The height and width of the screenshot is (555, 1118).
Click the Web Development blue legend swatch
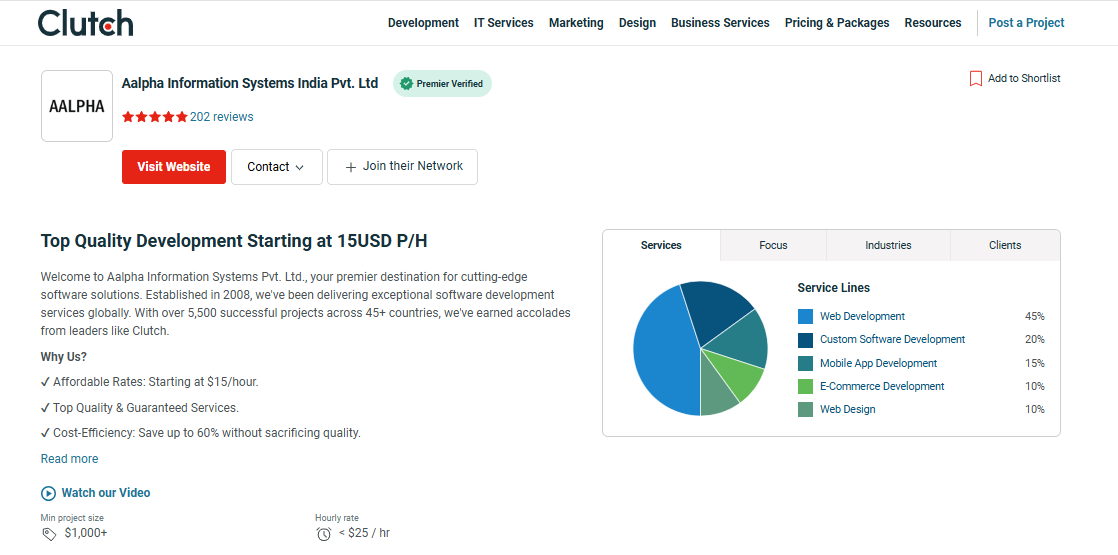805,316
